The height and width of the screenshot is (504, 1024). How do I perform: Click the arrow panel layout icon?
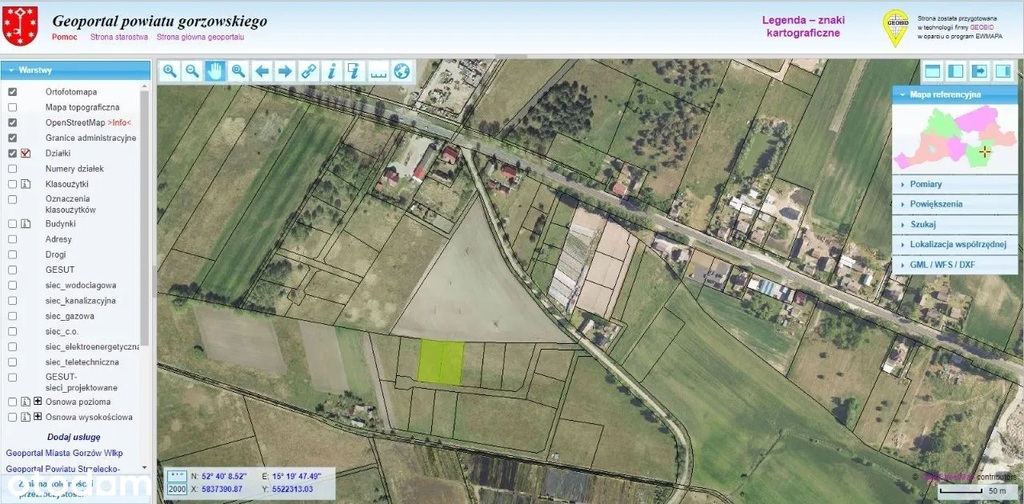pos(980,71)
